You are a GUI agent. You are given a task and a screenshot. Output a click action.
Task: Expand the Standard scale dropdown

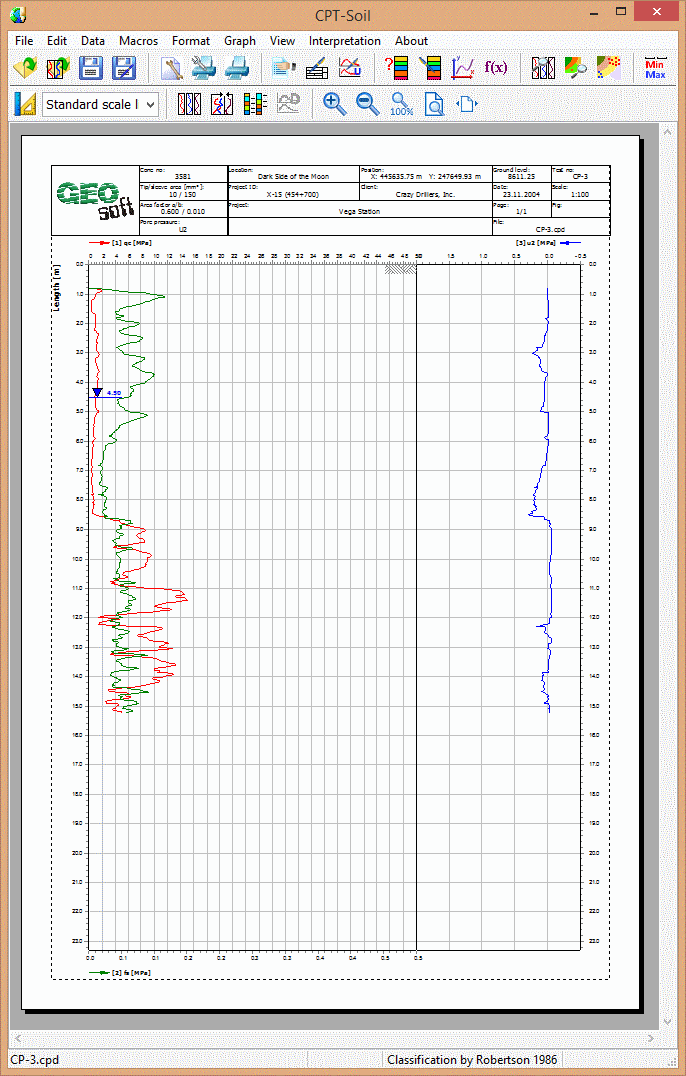(151, 104)
